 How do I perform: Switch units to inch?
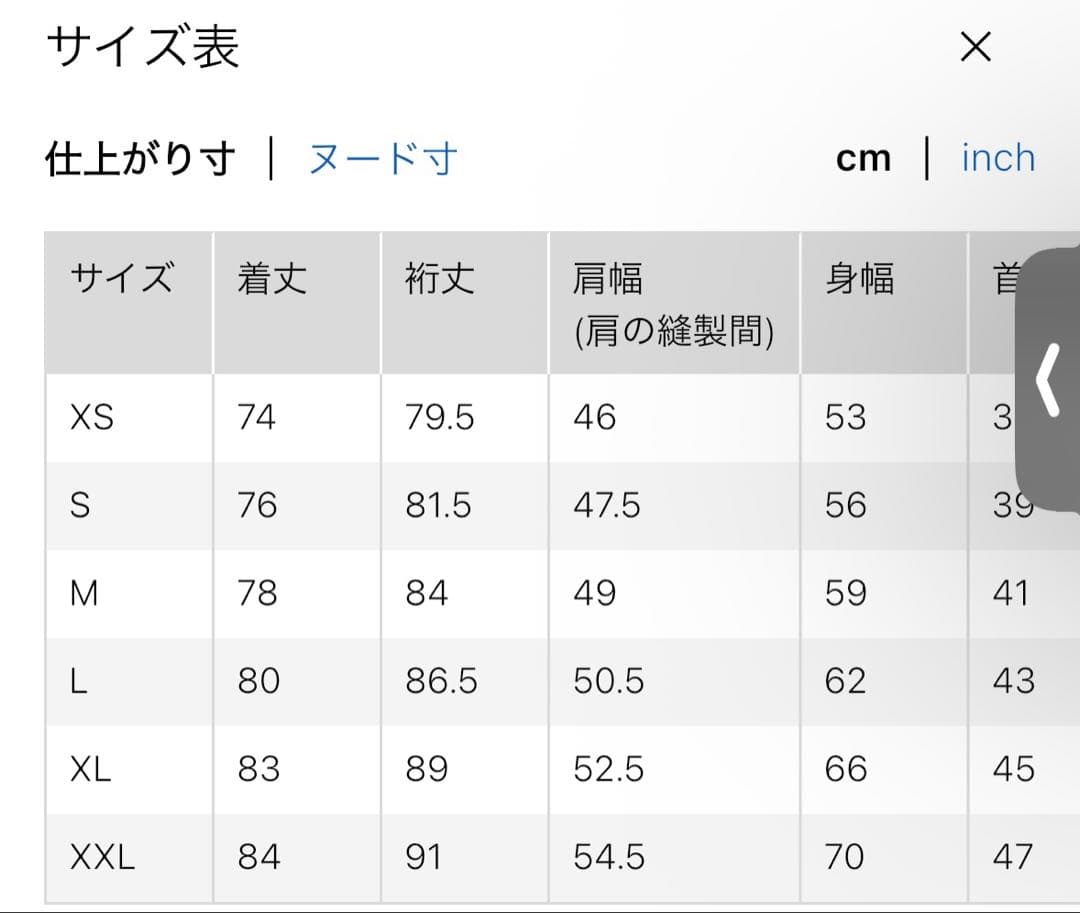[x=997, y=158]
